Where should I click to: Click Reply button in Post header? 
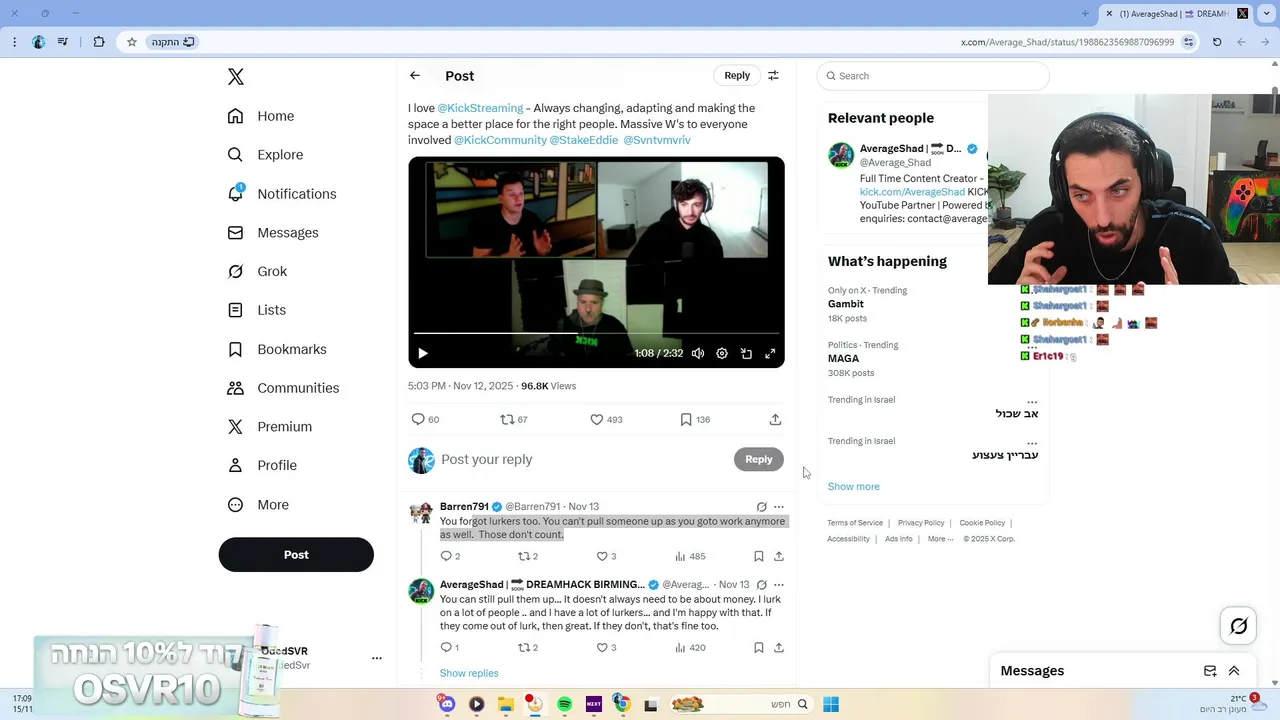737,76
